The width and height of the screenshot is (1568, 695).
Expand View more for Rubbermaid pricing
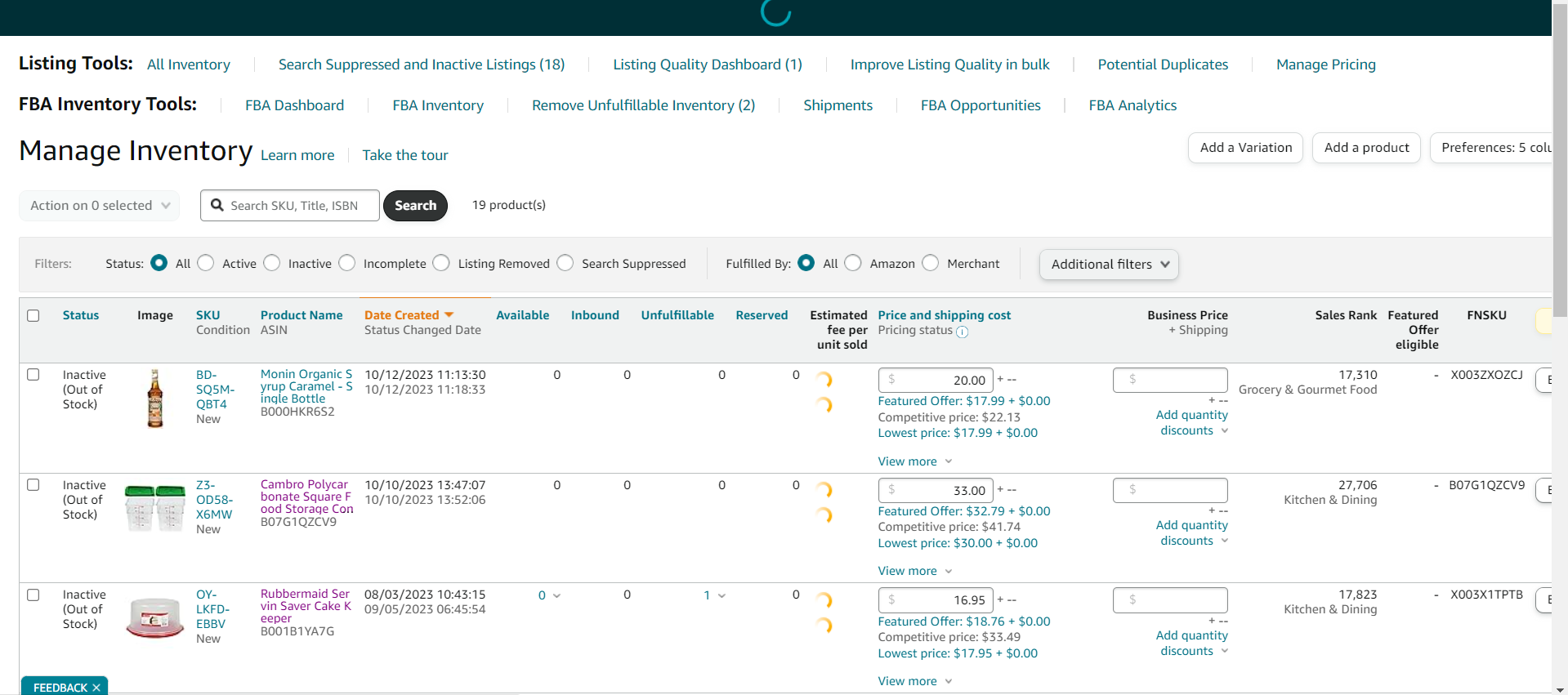click(915, 681)
